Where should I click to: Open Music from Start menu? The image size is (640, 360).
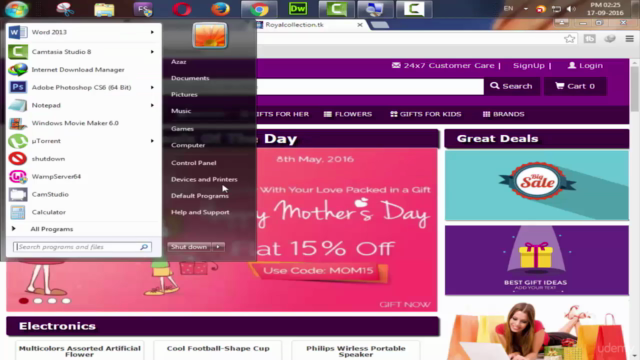point(181,111)
